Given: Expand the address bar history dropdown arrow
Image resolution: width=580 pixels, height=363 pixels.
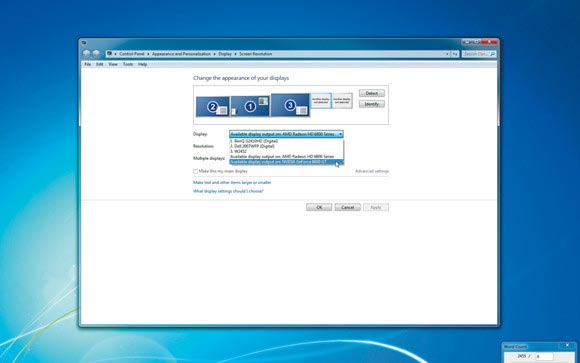Looking at the screenshot, I should point(447,54).
